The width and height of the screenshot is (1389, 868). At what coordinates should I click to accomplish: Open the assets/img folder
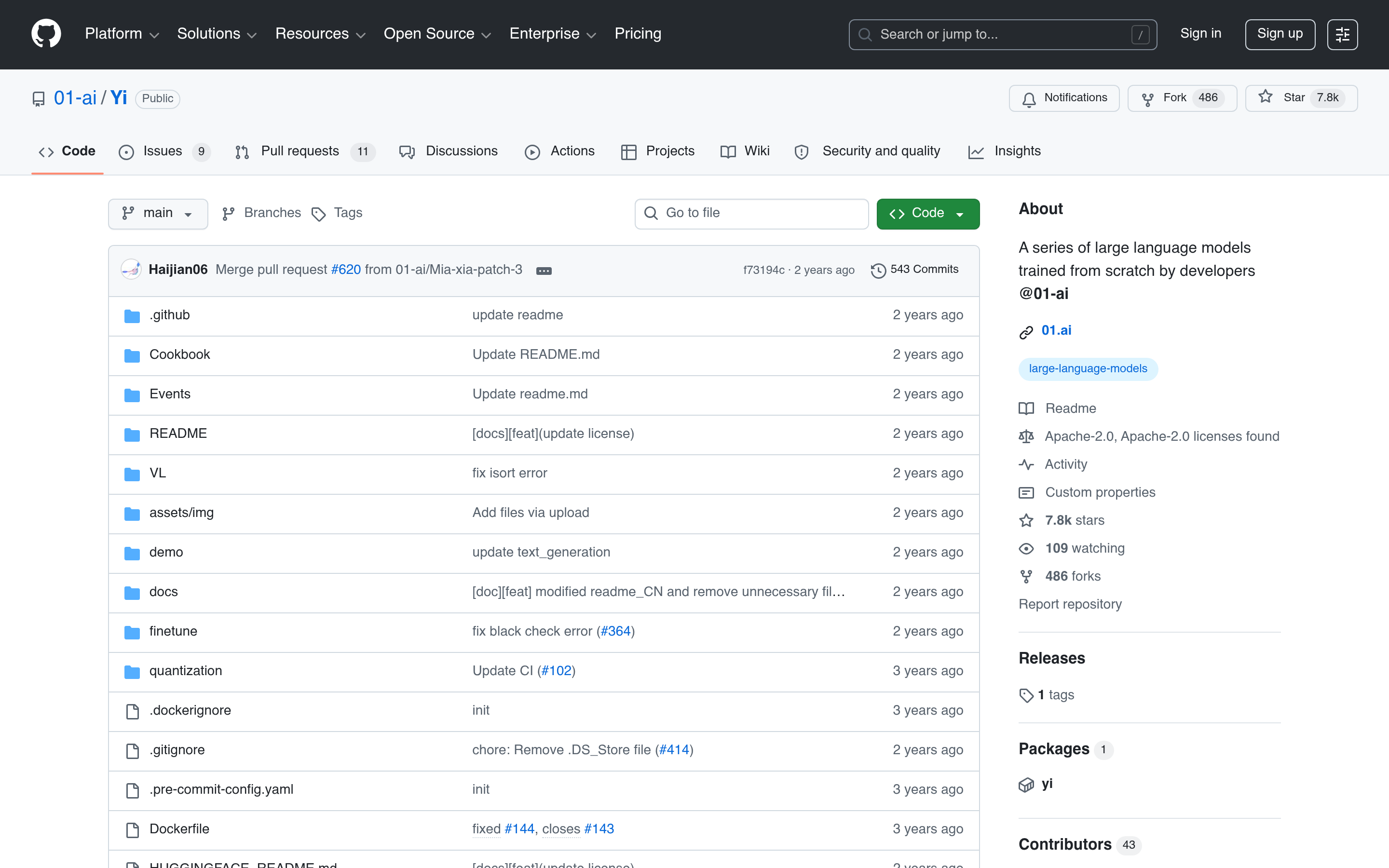click(181, 513)
